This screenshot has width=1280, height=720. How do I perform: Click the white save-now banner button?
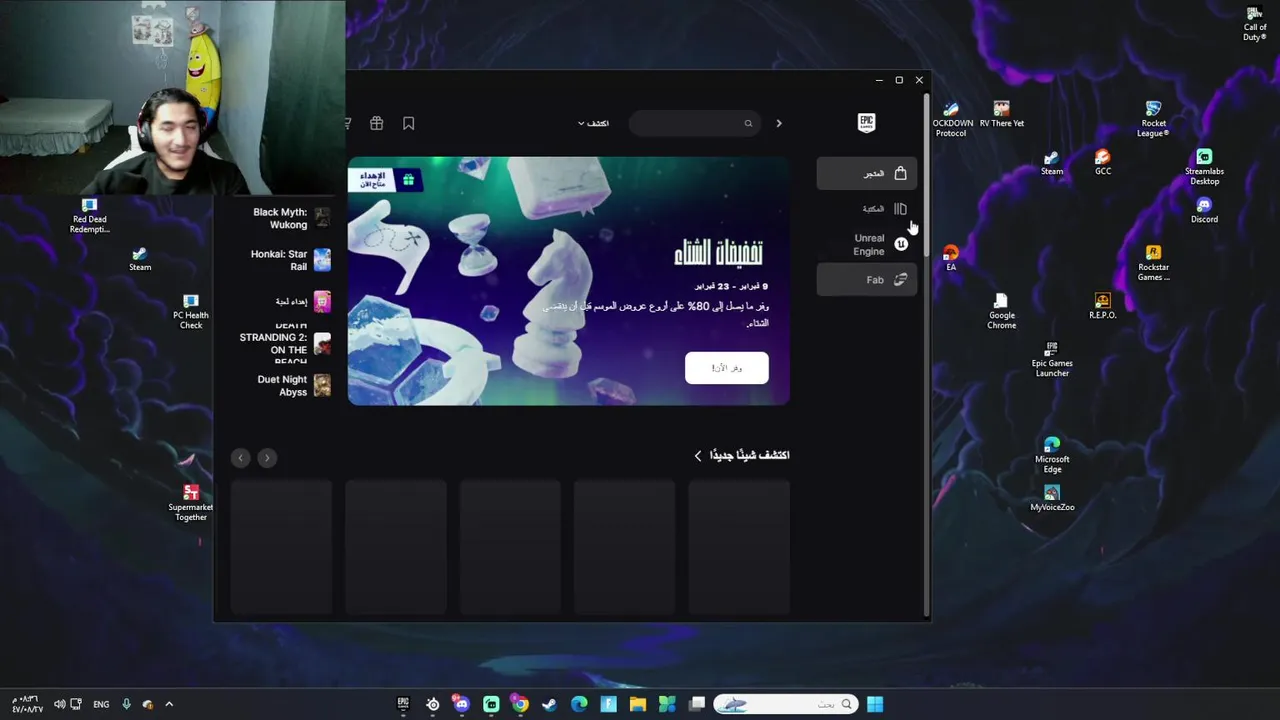(727, 368)
